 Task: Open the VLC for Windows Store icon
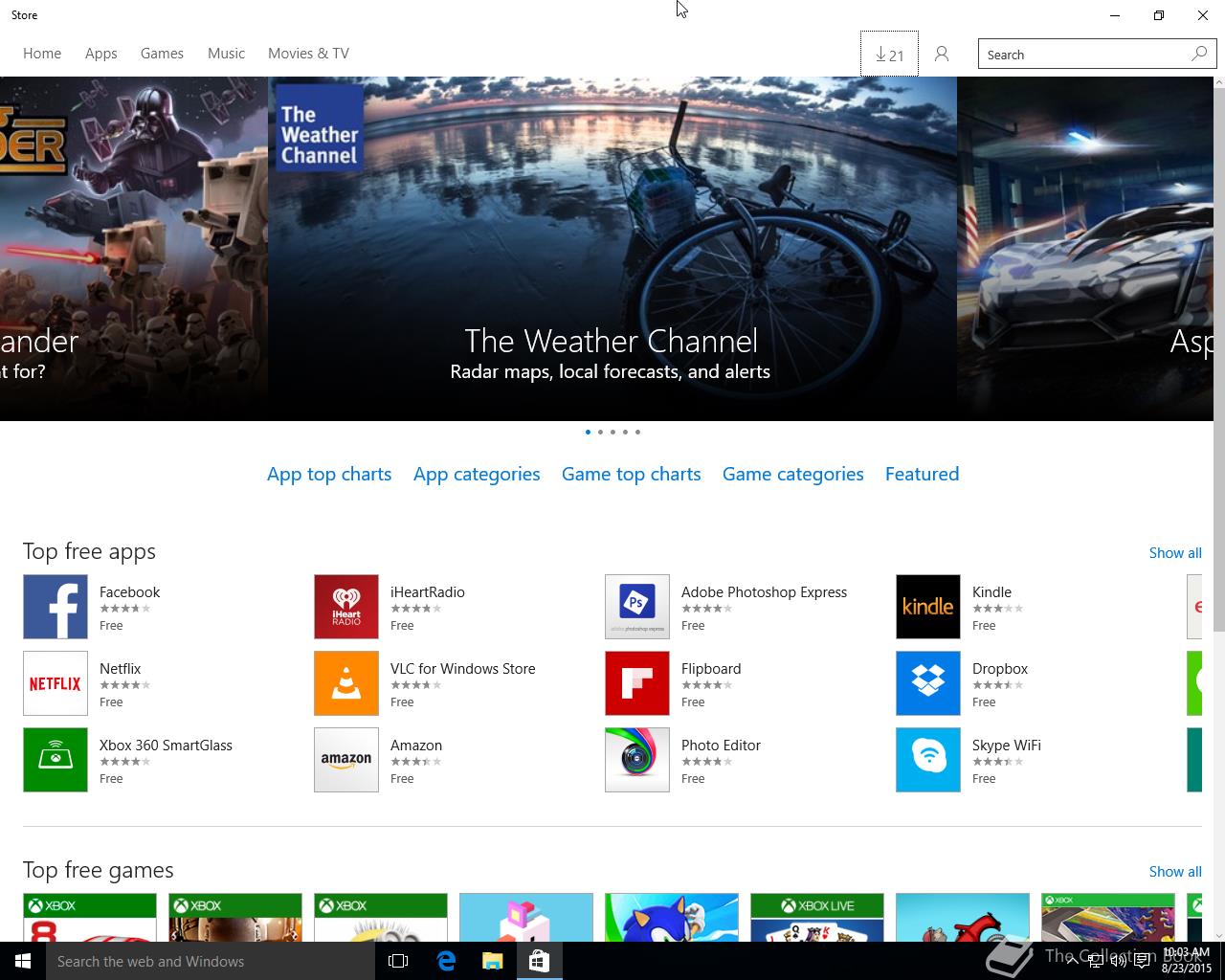click(346, 683)
